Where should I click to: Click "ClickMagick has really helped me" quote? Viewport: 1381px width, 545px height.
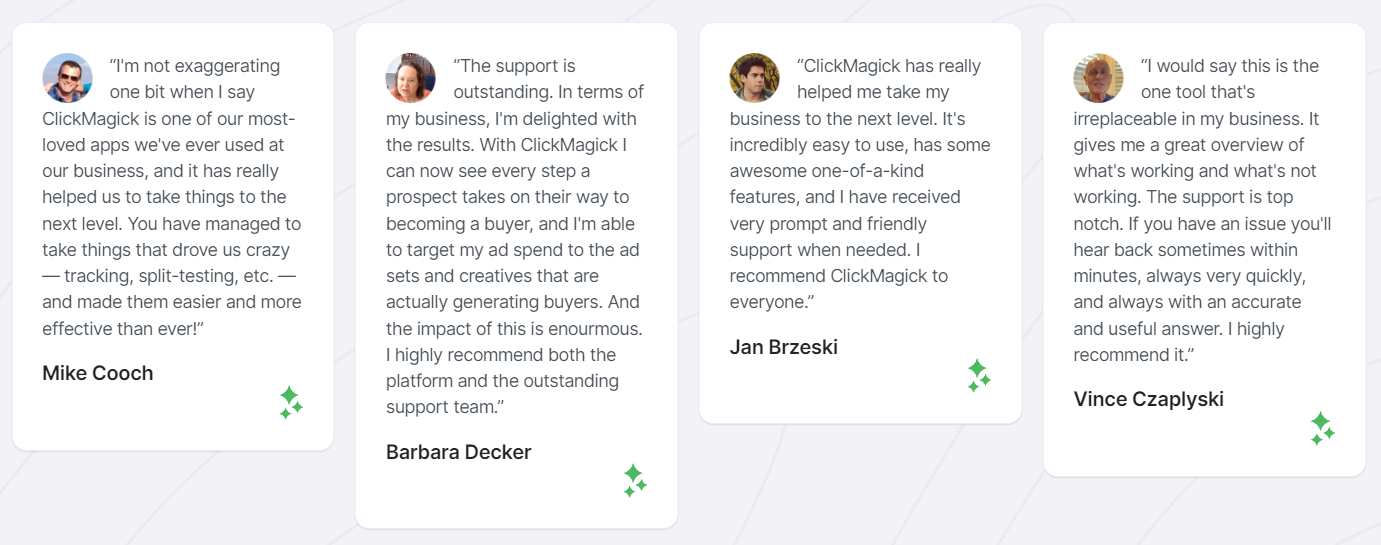pyautogui.click(x=860, y=184)
